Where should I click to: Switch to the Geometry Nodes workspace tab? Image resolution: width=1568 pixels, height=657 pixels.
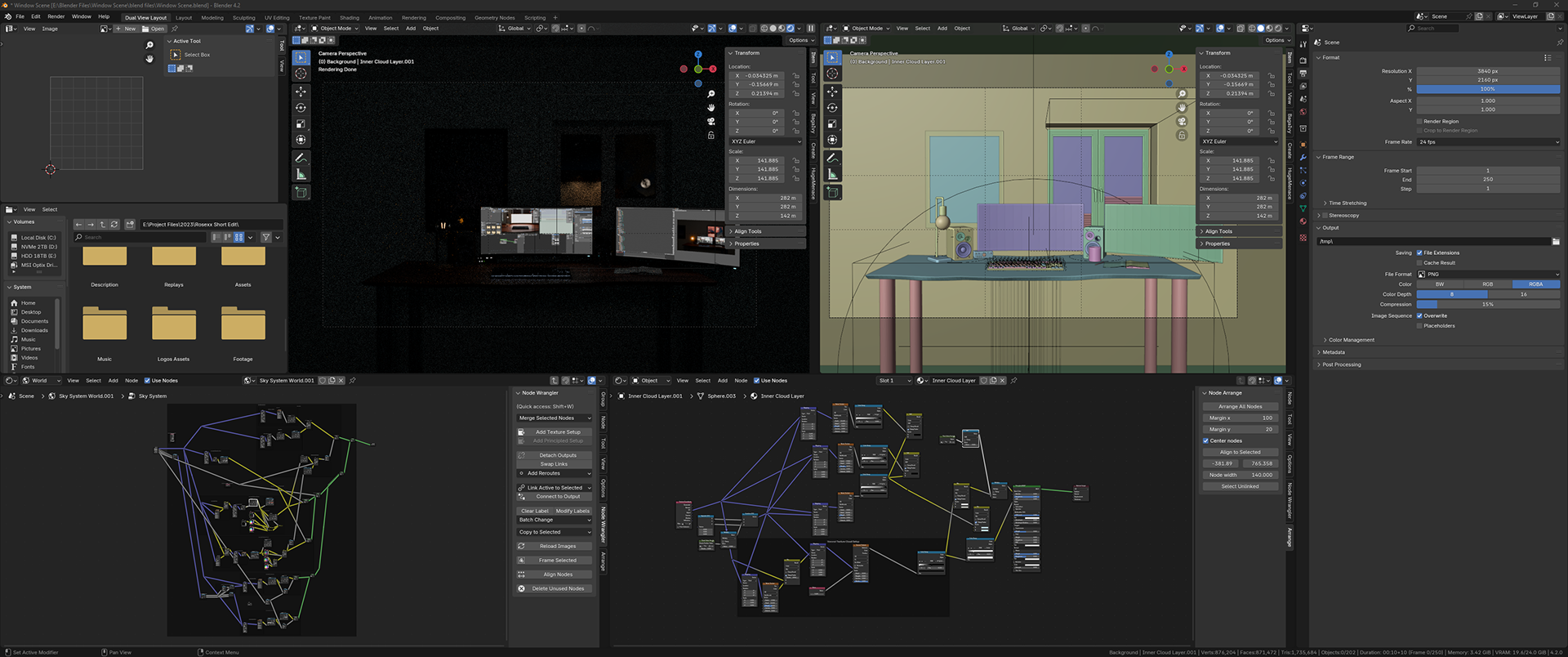point(494,17)
